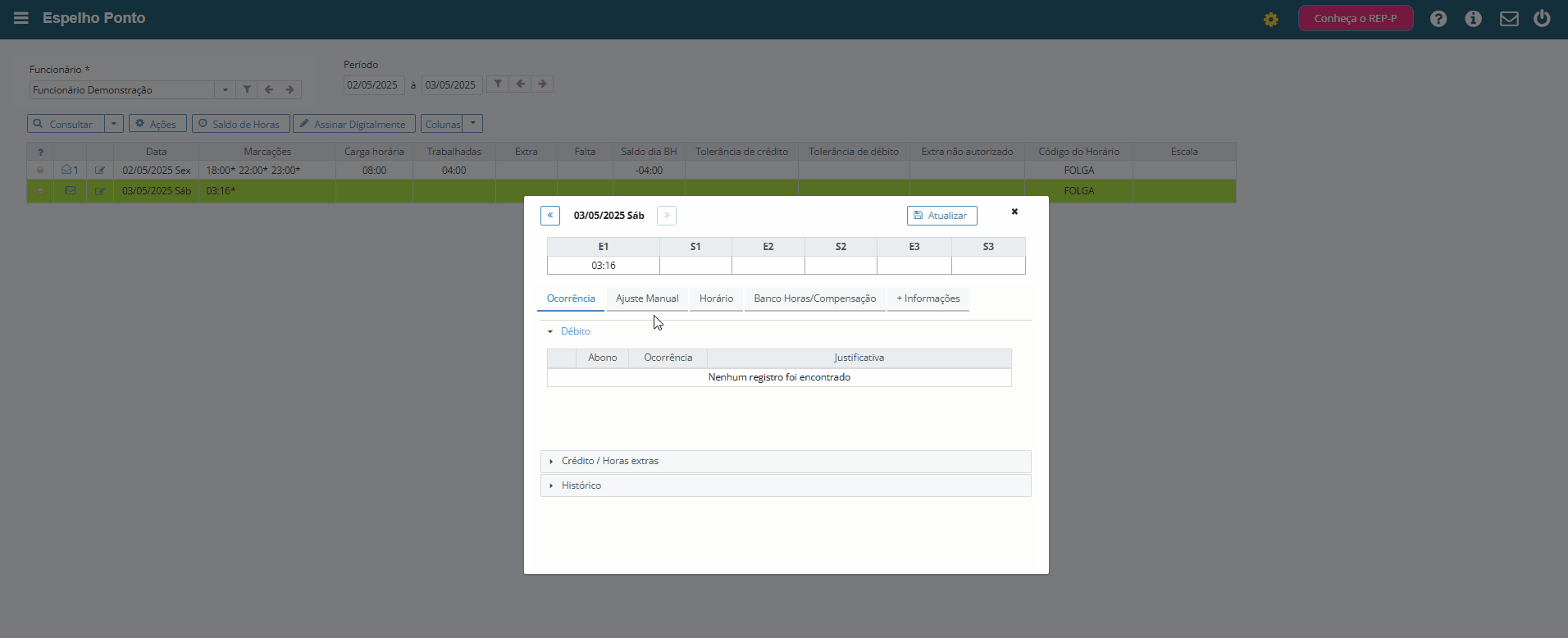Viewport: 1568px width, 638px height.
Task: Click the Saldo de Horas button
Action: tap(241, 124)
